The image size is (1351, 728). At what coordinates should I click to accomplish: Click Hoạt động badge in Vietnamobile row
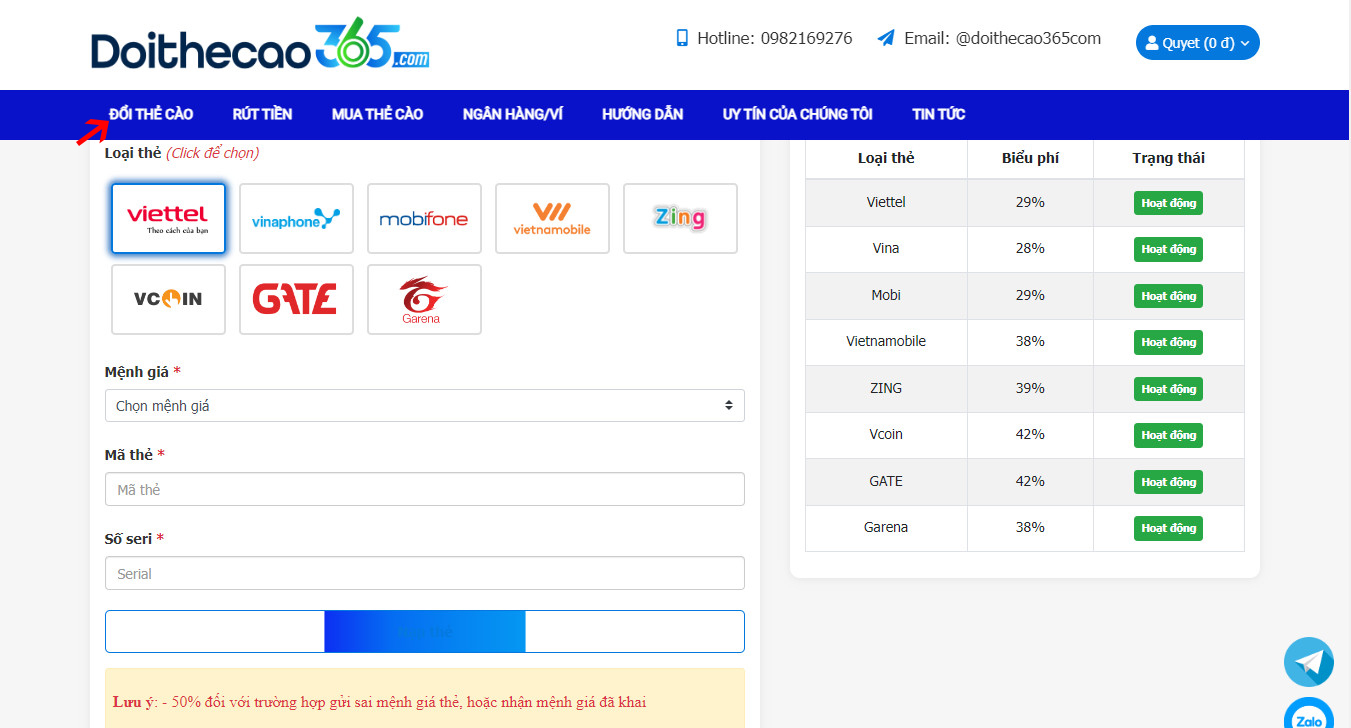tap(1168, 342)
